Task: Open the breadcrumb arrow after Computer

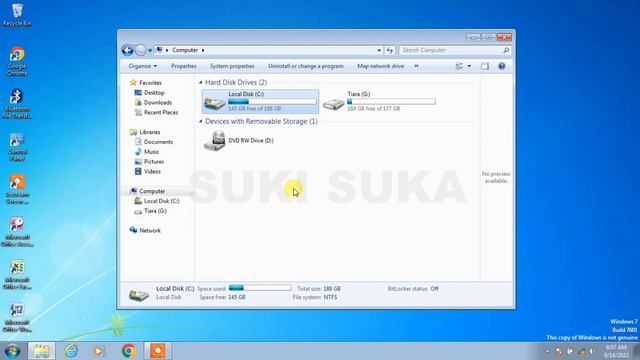Action: tap(203, 50)
